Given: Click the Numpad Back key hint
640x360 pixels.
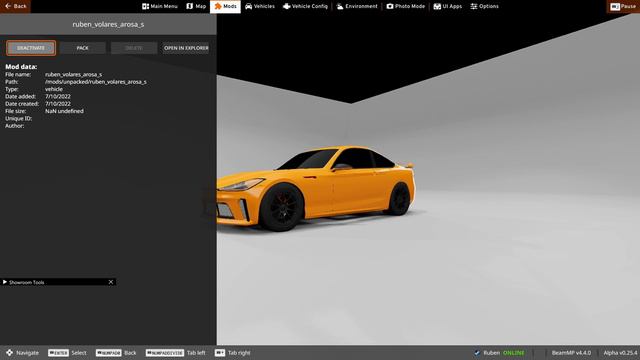Looking at the screenshot, I should pyautogui.click(x=116, y=353).
